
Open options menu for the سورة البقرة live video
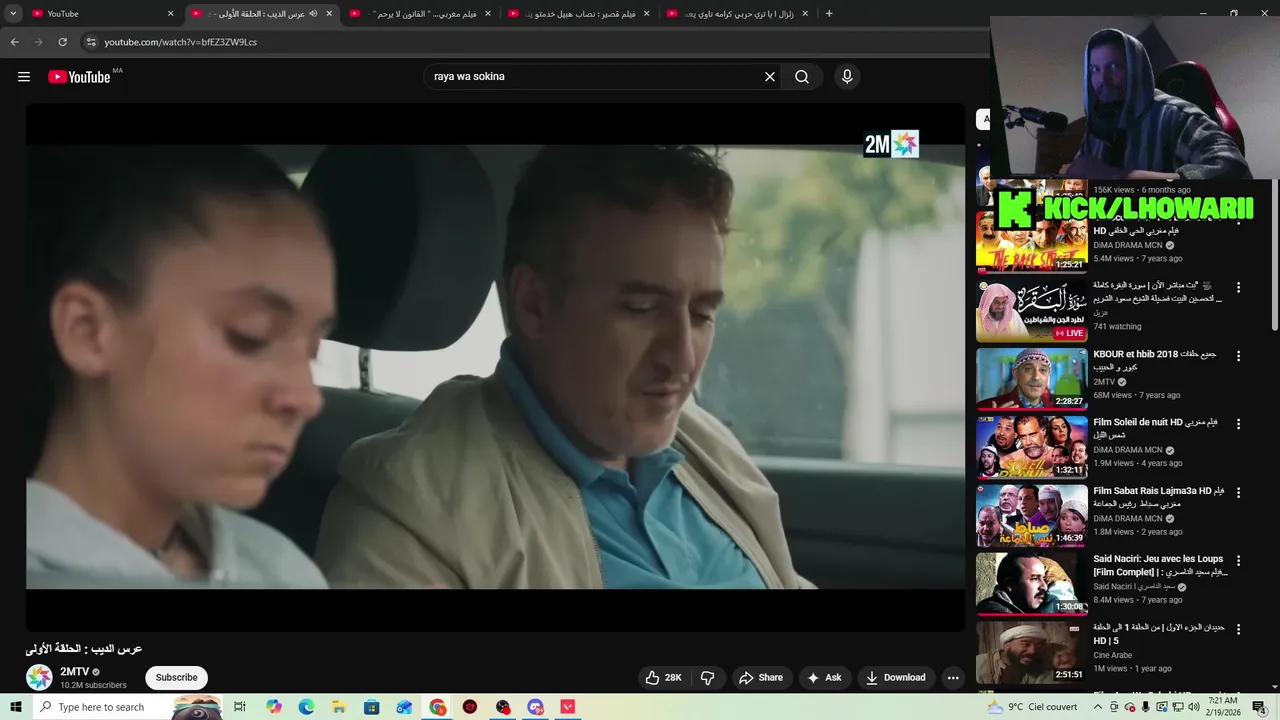click(x=1238, y=287)
